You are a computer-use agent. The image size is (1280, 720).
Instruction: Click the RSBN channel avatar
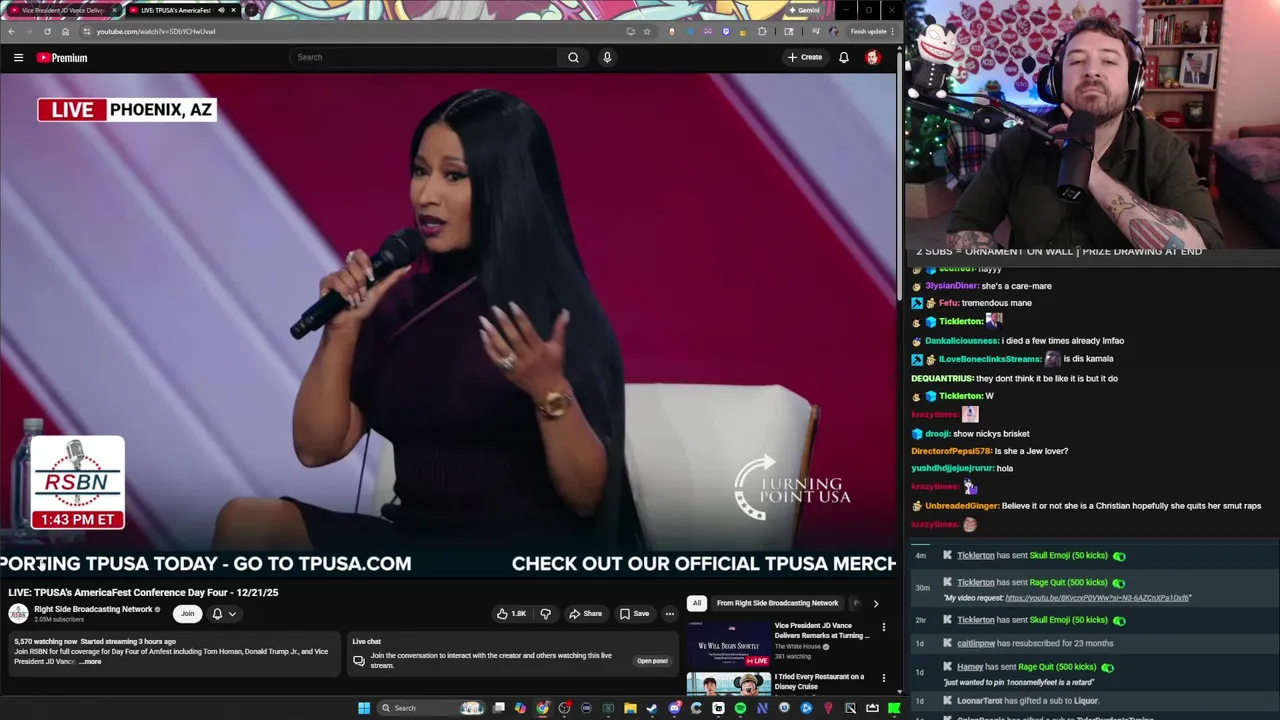[x=18, y=614]
